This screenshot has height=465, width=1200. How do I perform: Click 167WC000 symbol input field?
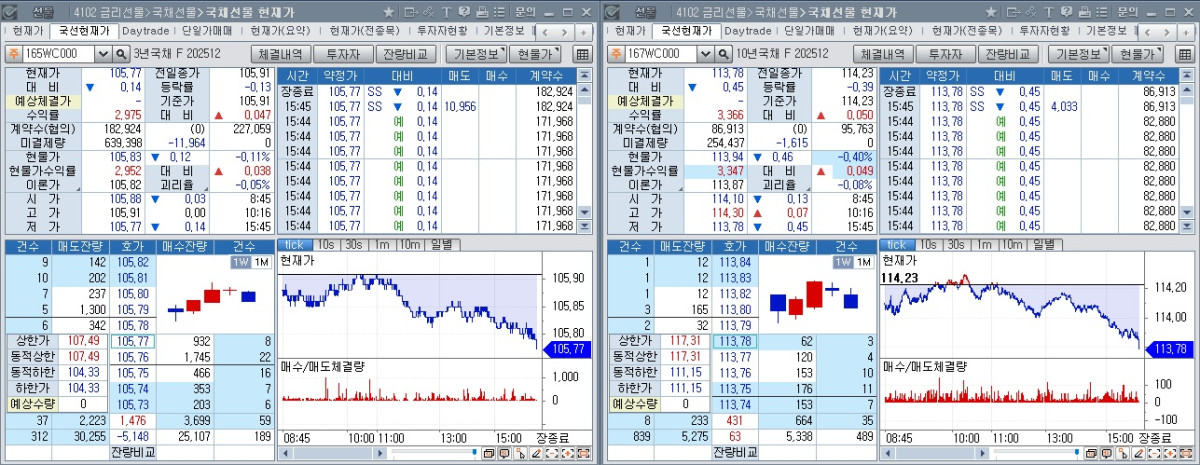pos(660,54)
